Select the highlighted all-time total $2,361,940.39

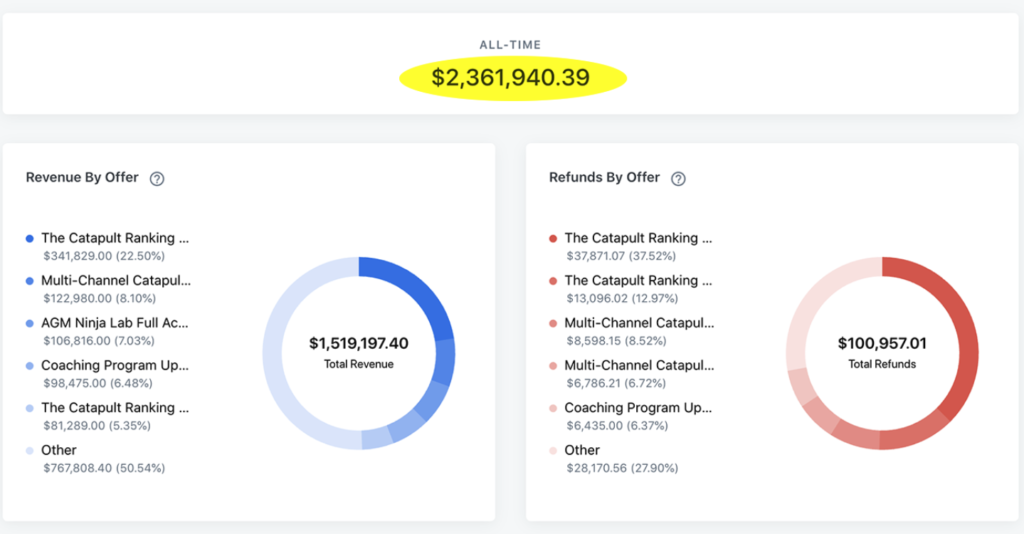[x=511, y=77]
